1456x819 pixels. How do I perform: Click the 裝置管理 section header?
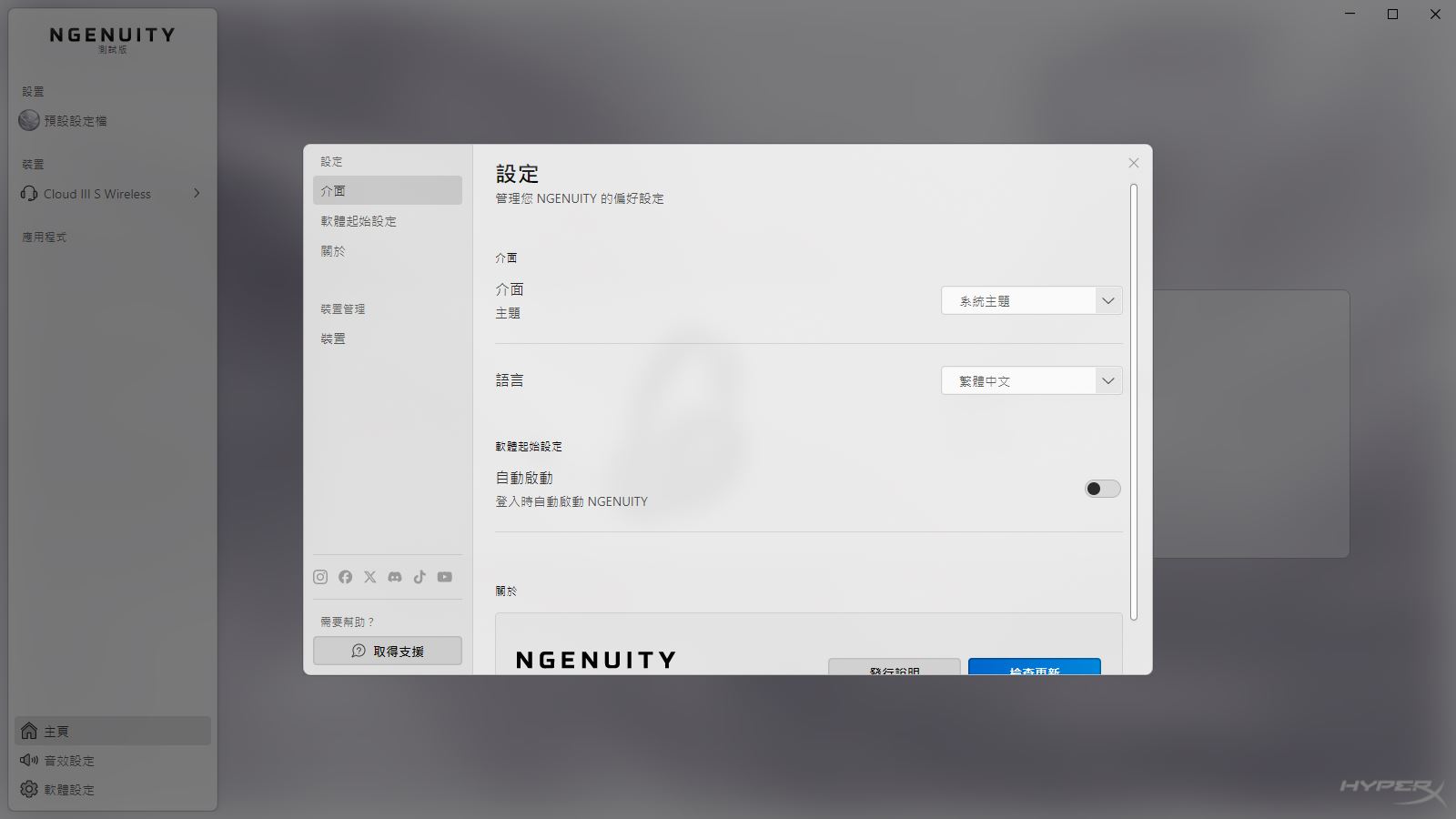click(343, 308)
